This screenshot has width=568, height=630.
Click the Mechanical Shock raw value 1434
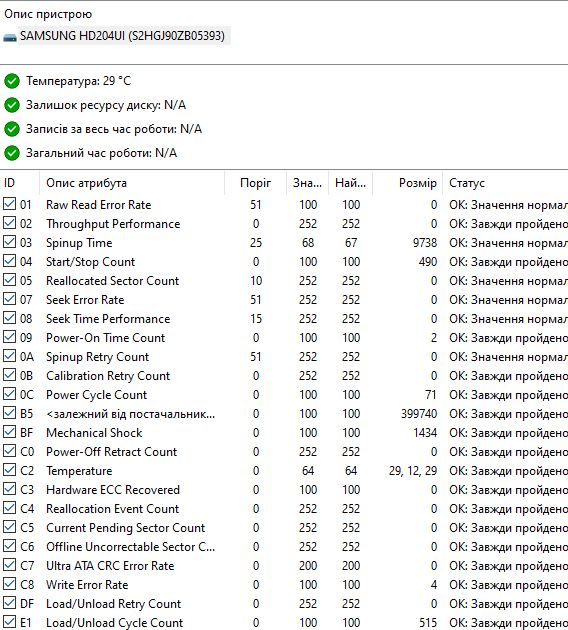(425, 433)
